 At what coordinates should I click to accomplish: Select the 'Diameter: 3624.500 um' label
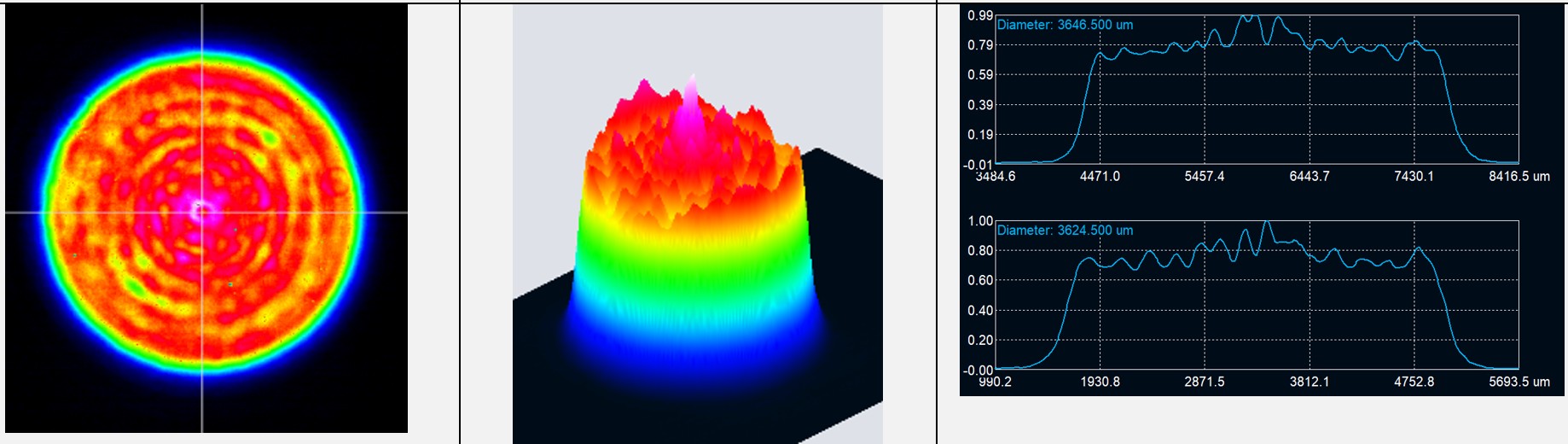pyautogui.click(x=1065, y=231)
